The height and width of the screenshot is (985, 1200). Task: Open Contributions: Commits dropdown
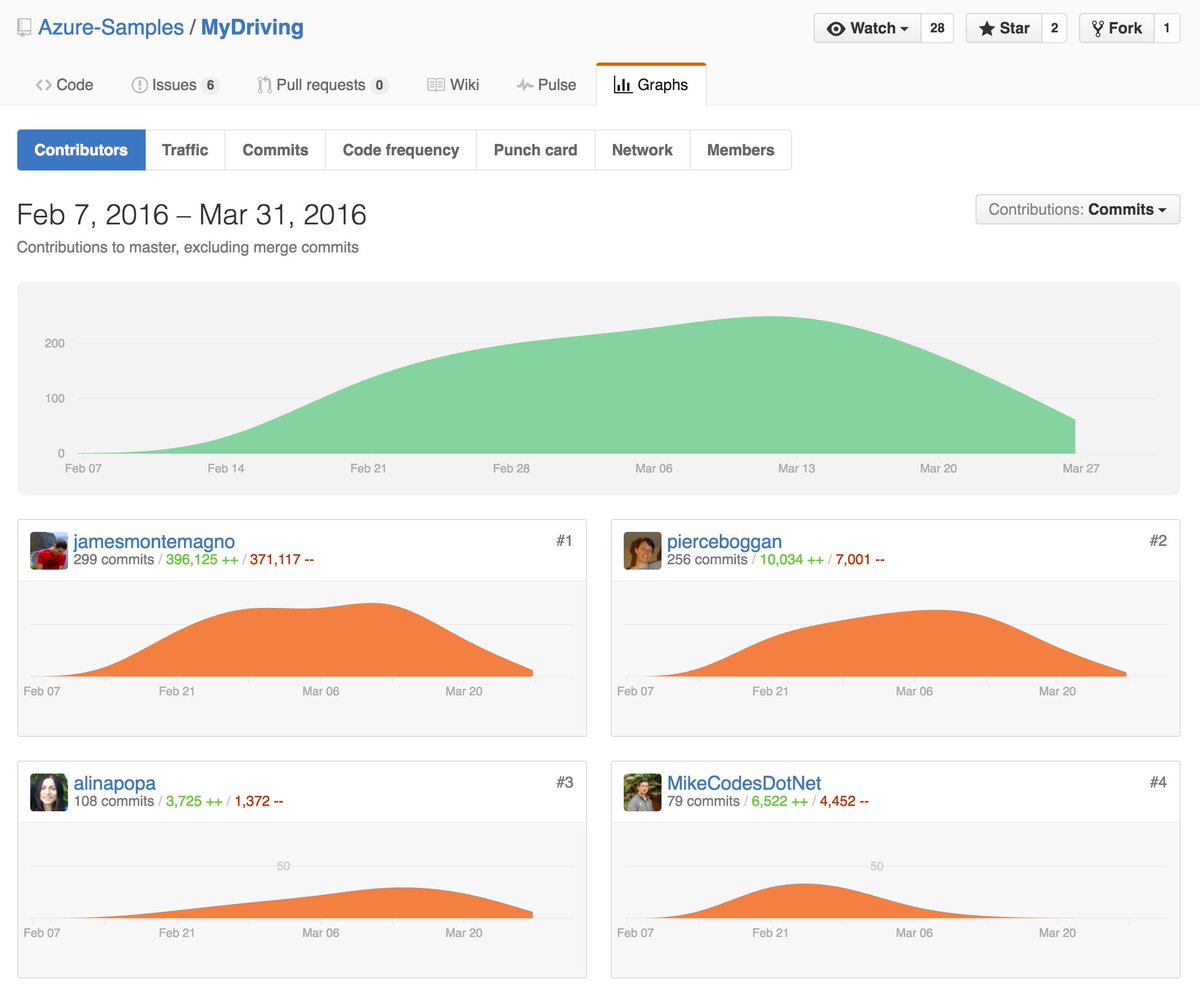pyautogui.click(x=1078, y=209)
